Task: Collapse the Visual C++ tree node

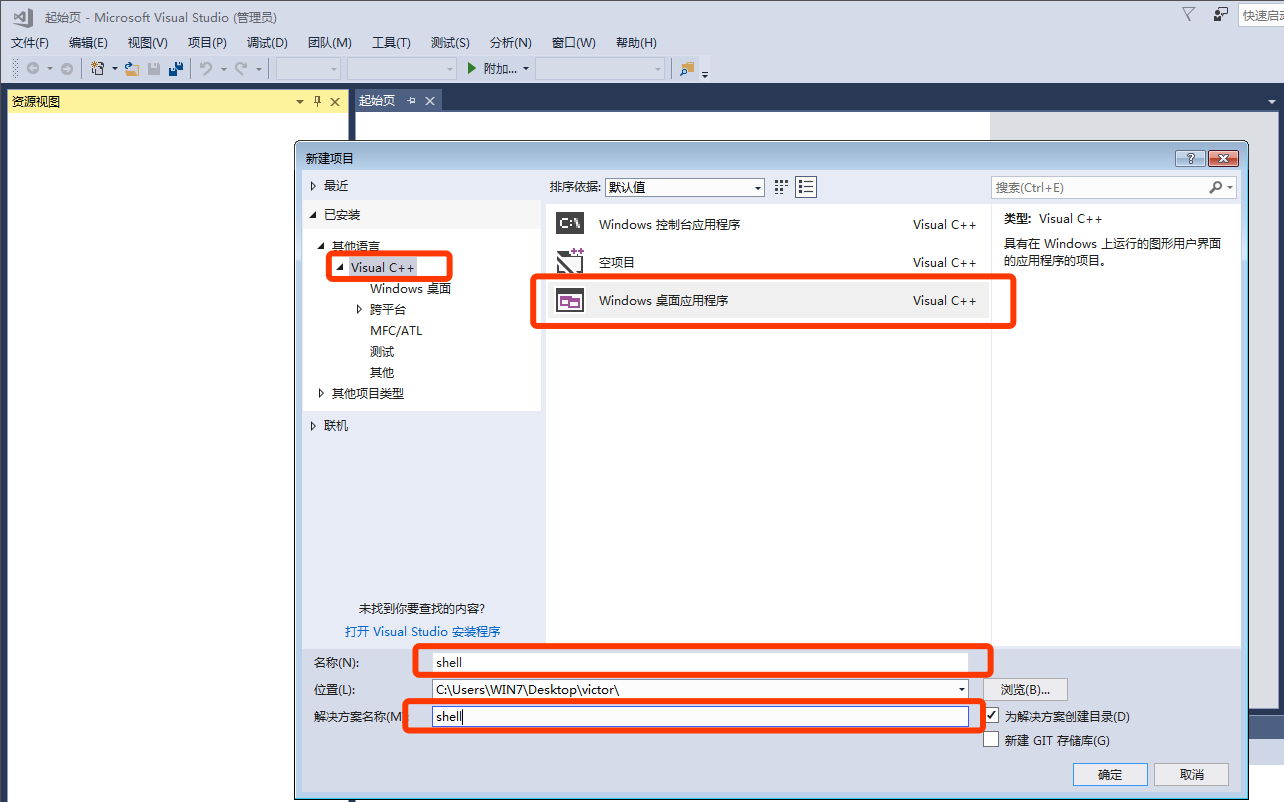Action: point(340,268)
